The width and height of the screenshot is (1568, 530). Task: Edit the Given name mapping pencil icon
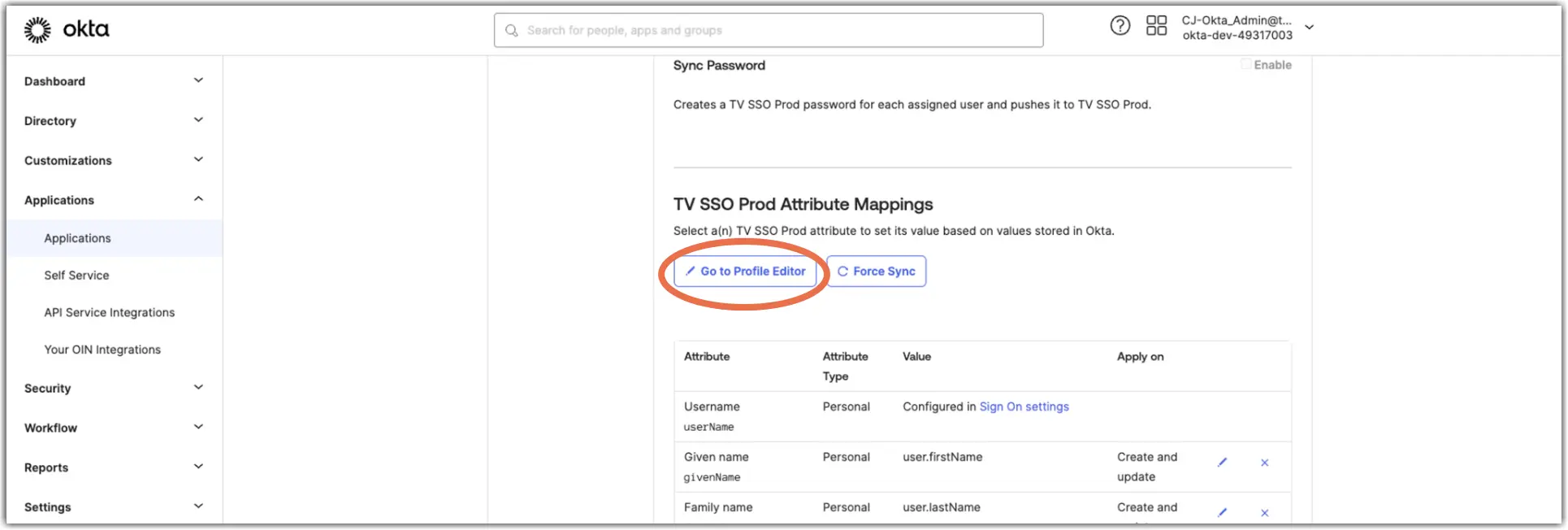1222,463
